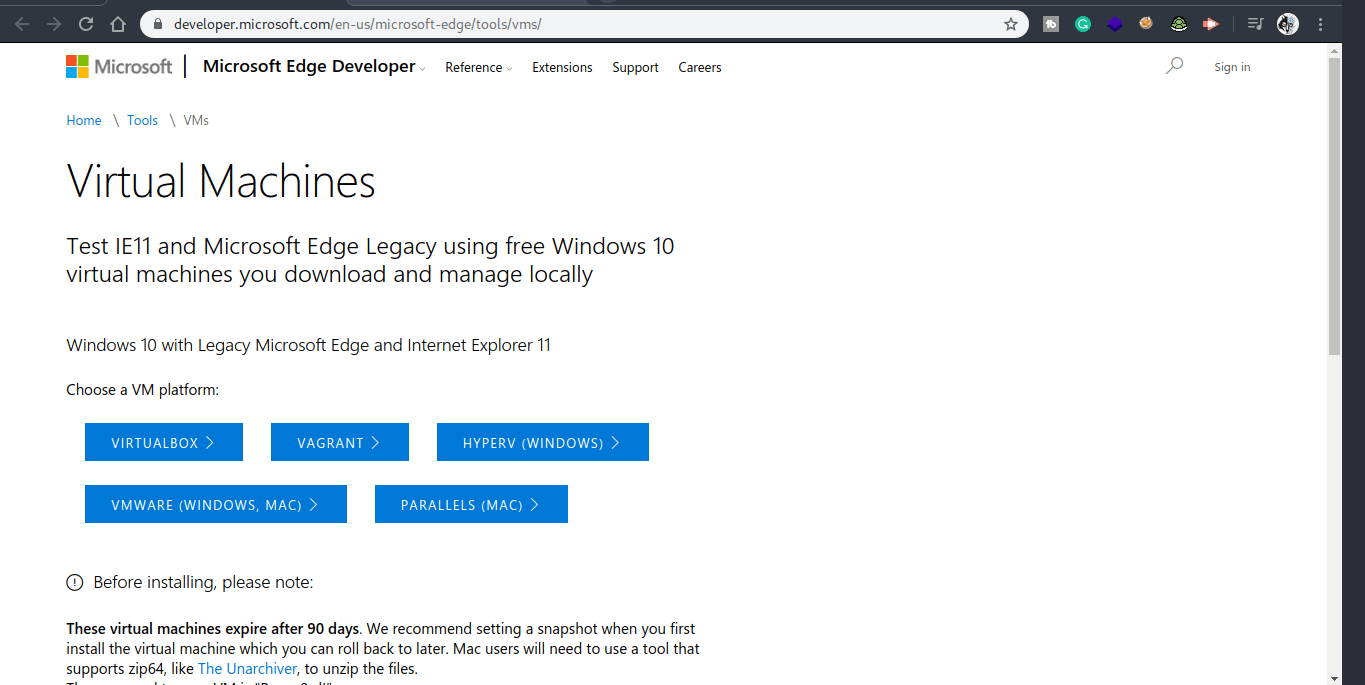The width and height of the screenshot is (1365, 685).
Task: Click the browser forward arrow
Action: coord(54,24)
